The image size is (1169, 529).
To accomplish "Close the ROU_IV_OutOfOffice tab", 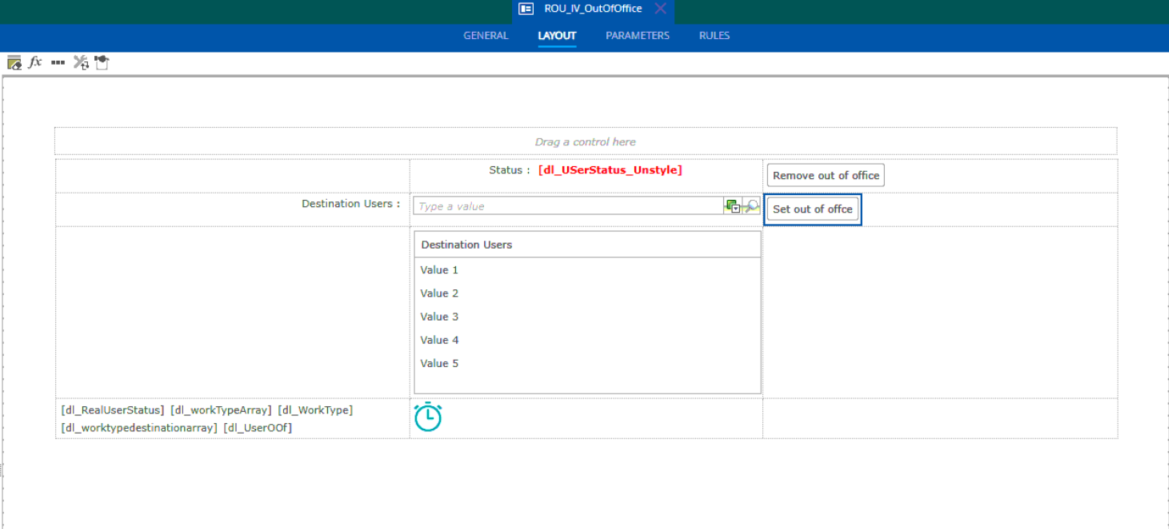I will 660,9.
